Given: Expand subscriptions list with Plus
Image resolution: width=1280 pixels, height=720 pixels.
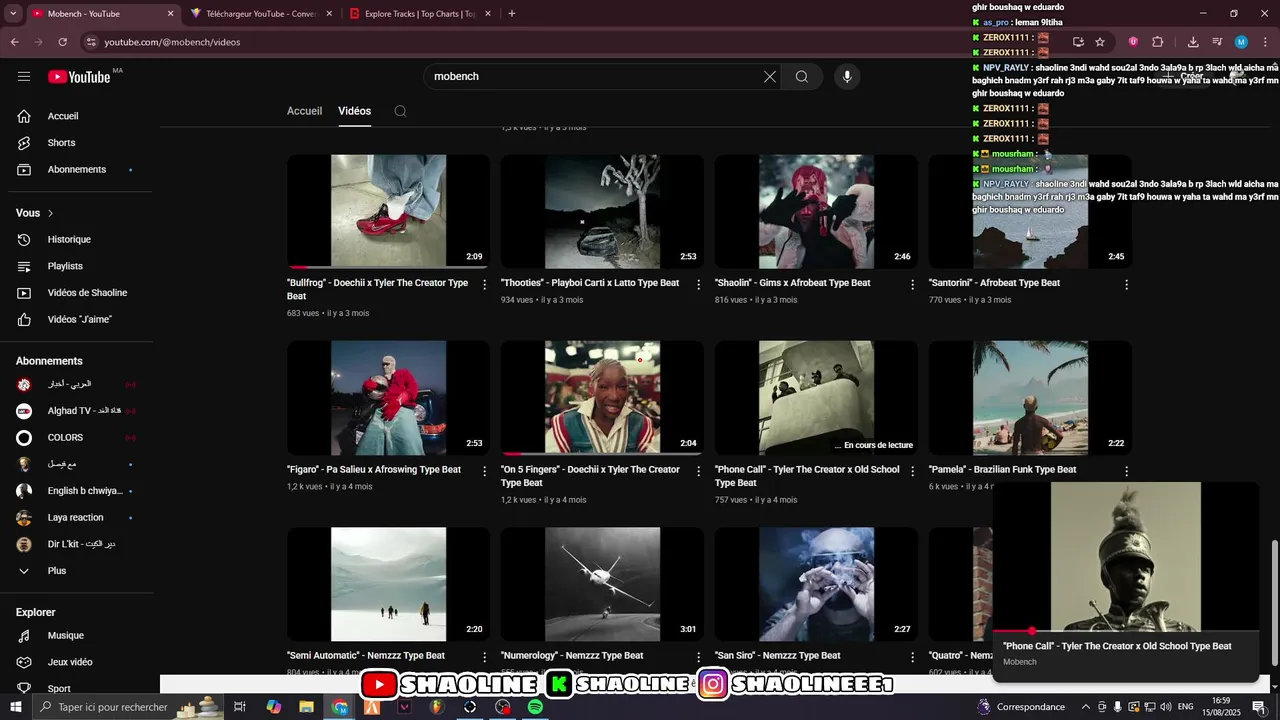Looking at the screenshot, I should pyautogui.click(x=77, y=571).
